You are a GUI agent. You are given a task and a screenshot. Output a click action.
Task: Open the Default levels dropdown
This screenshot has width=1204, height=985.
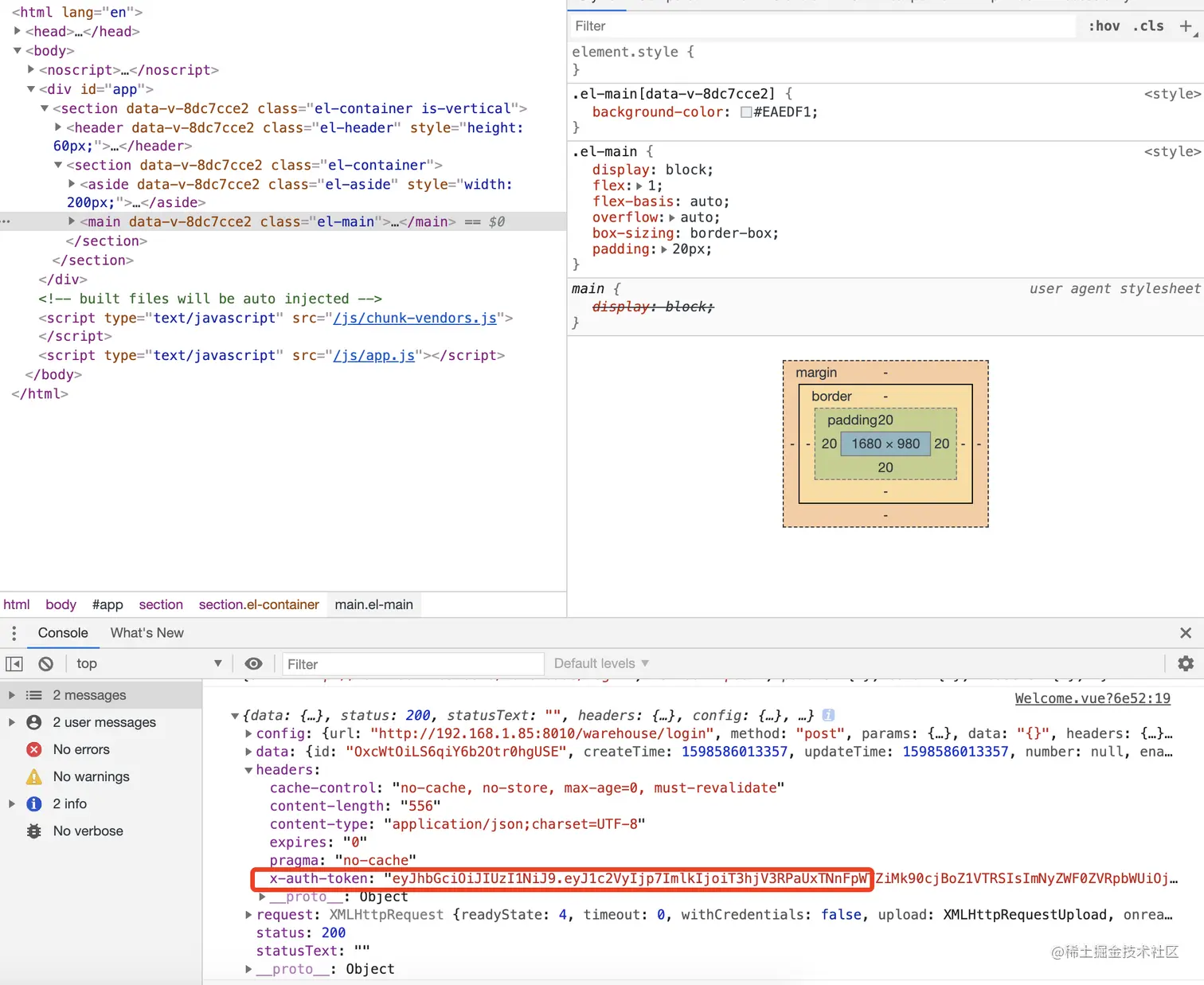[602, 663]
